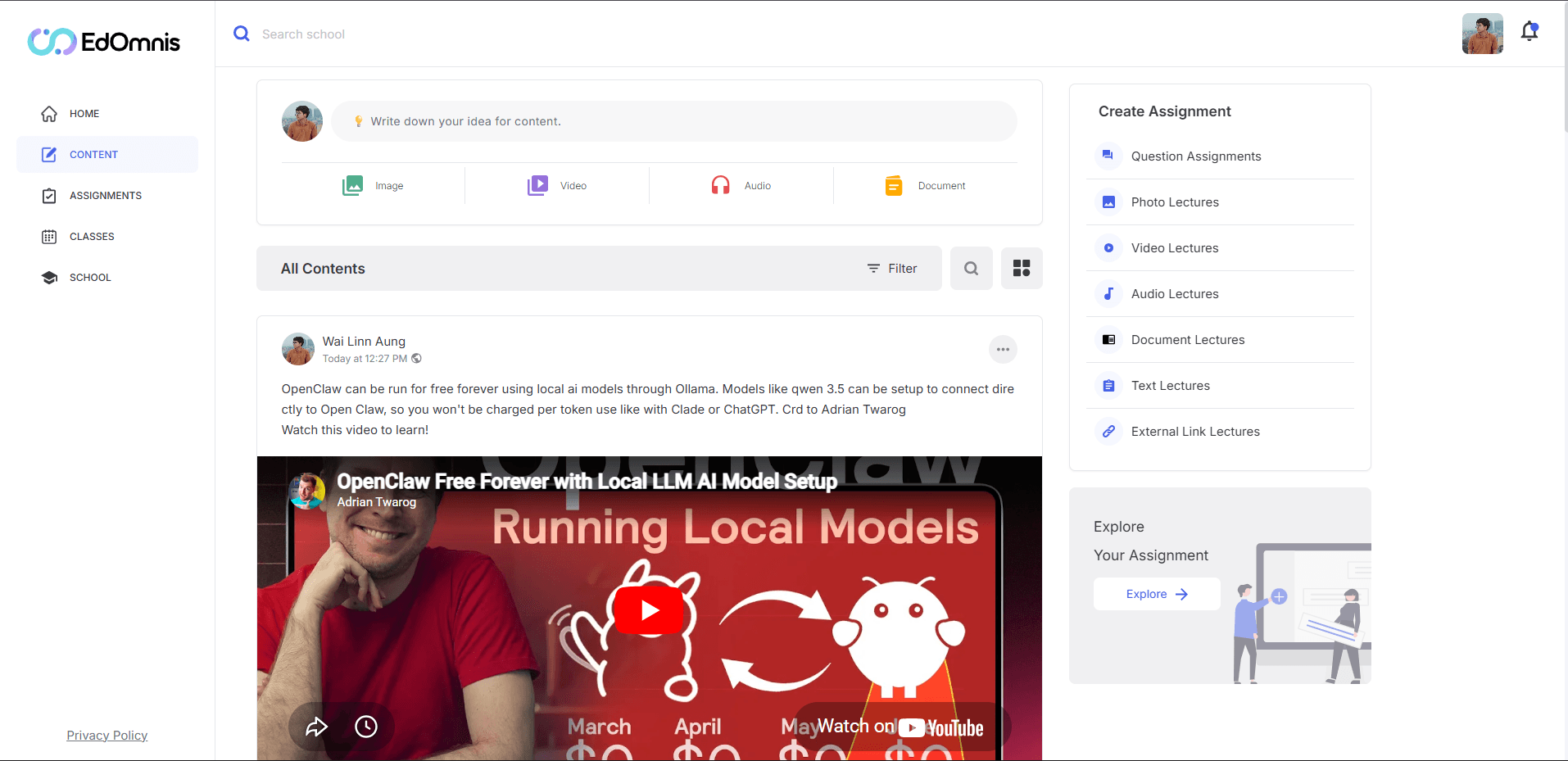The width and height of the screenshot is (1568, 761).
Task: Open the post options three-dot menu
Action: coord(1003,350)
